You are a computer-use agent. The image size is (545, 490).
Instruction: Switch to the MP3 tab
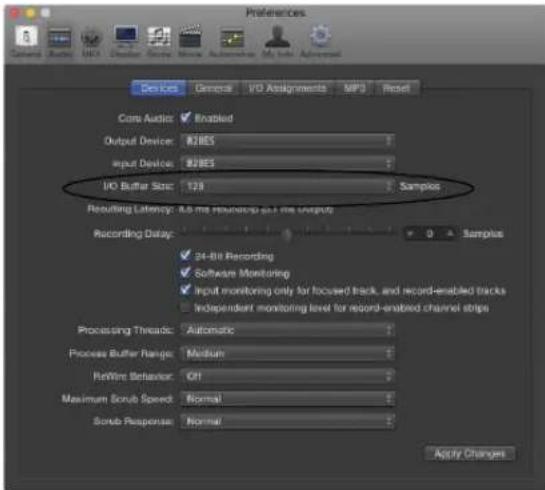coord(354,88)
